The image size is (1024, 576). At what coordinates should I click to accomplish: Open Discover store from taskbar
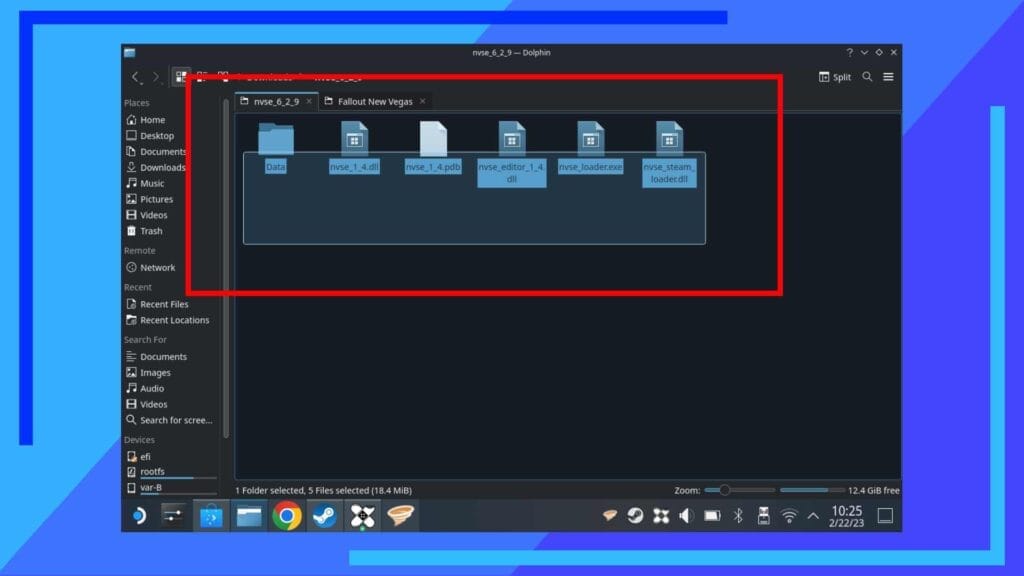pos(211,516)
